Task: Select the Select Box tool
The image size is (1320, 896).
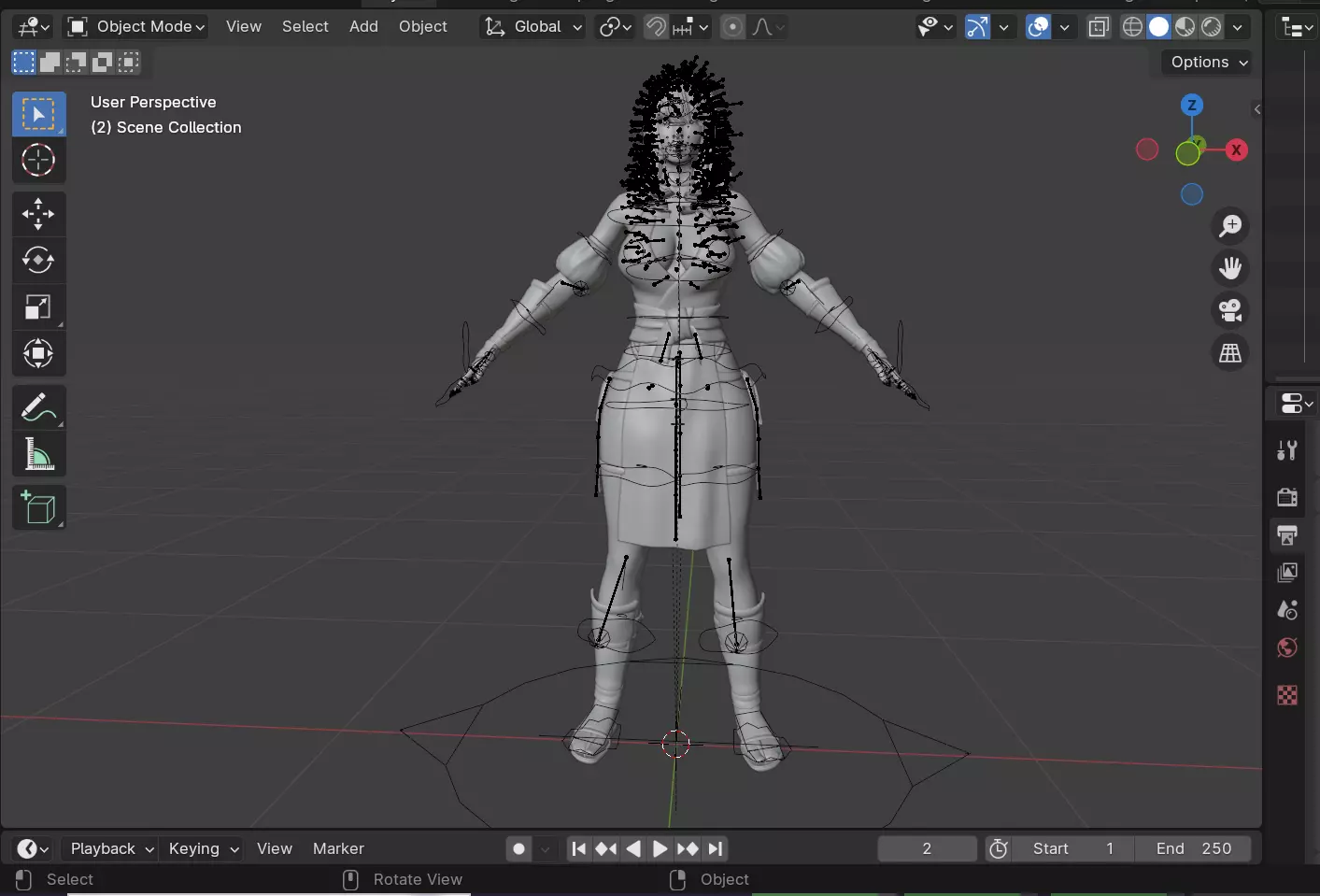Action: 38,114
